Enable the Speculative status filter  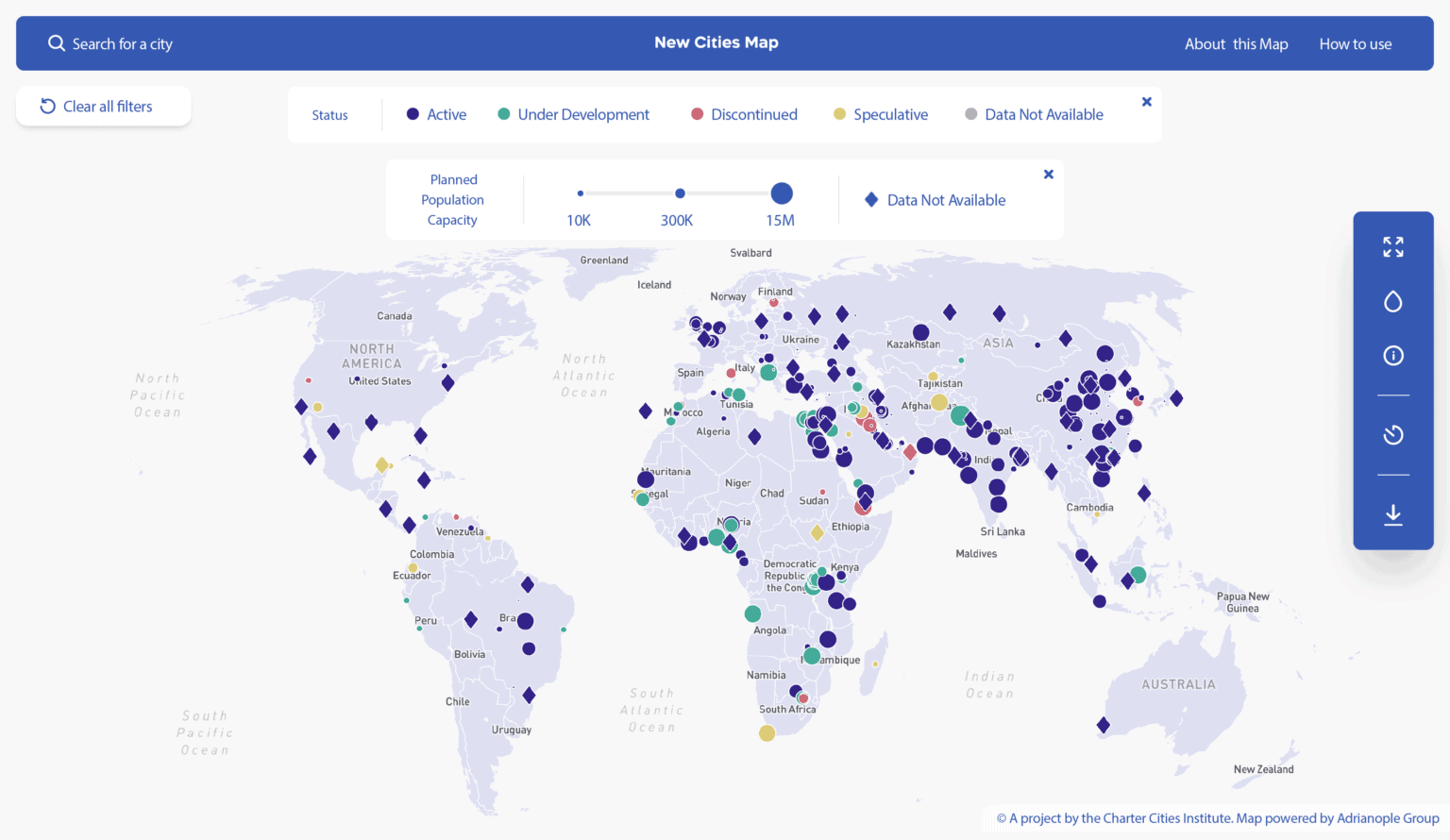coord(880,113)
